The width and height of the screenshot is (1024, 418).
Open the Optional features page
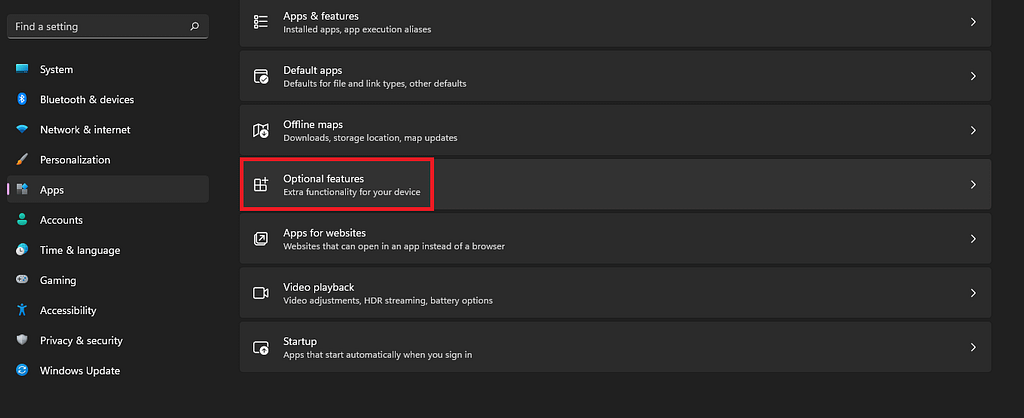615,184
